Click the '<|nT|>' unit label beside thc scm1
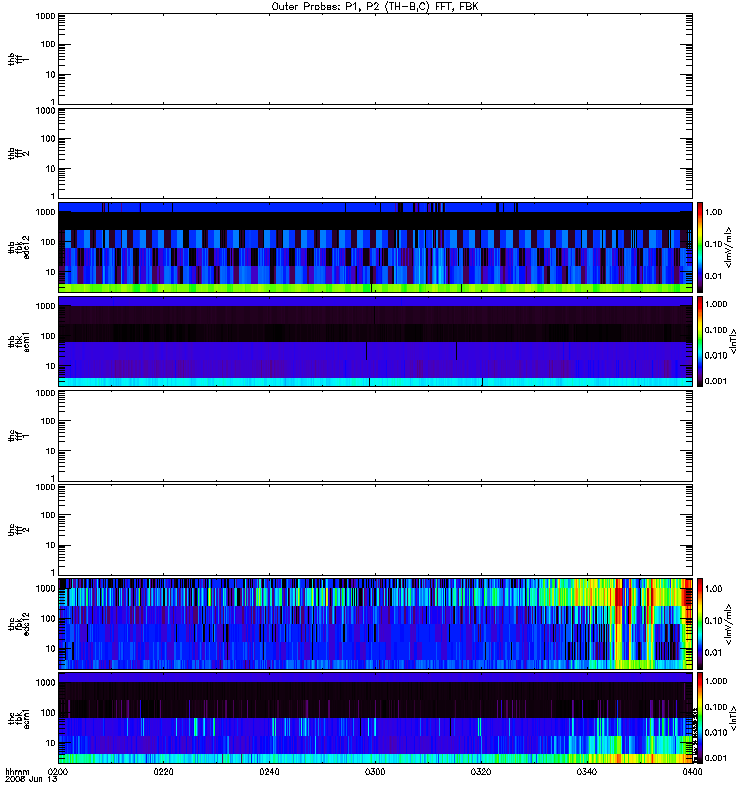Screen dimensions: 750x800 733,718
